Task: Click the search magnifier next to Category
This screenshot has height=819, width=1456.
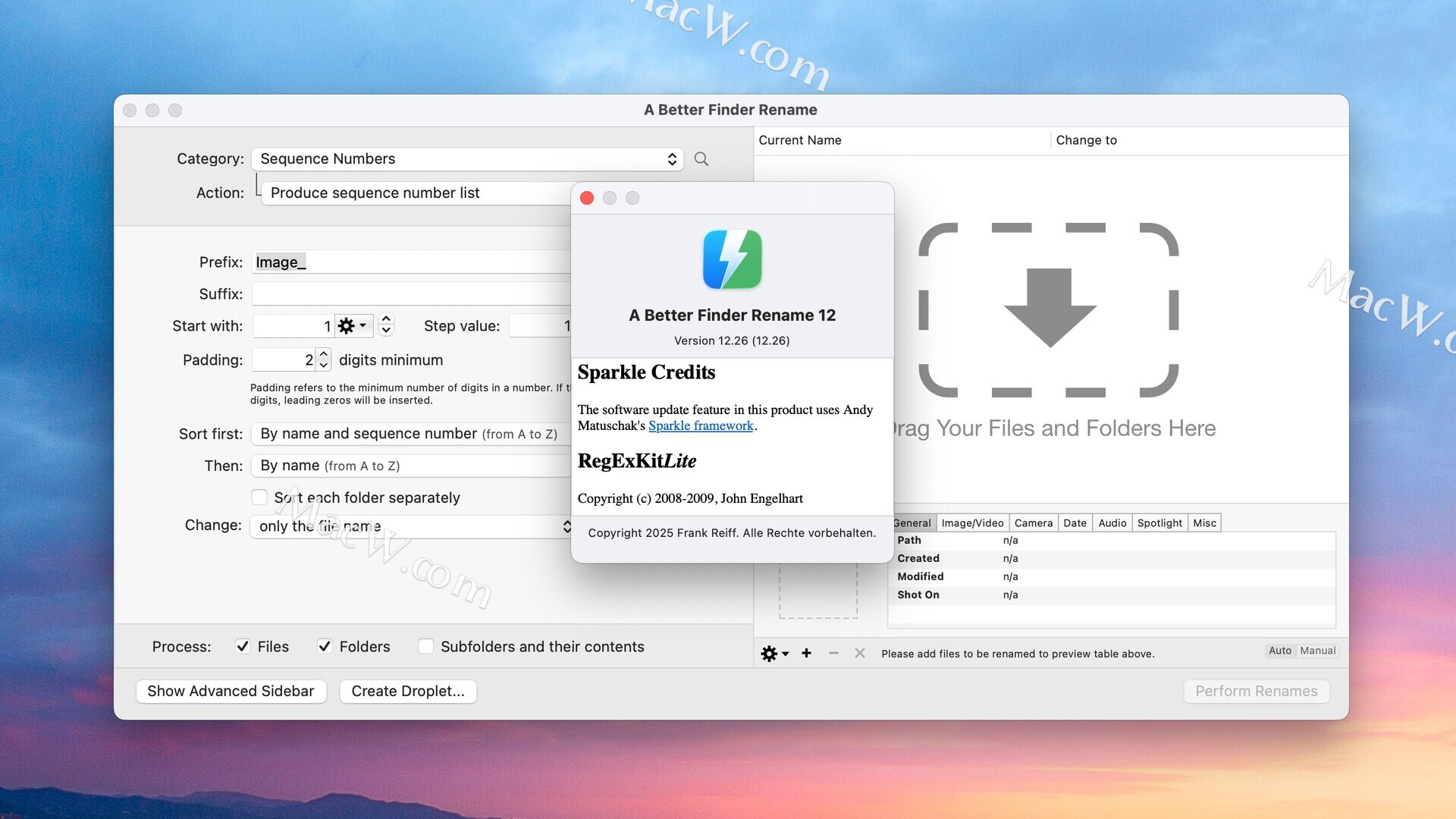Action: click(701, 159)
